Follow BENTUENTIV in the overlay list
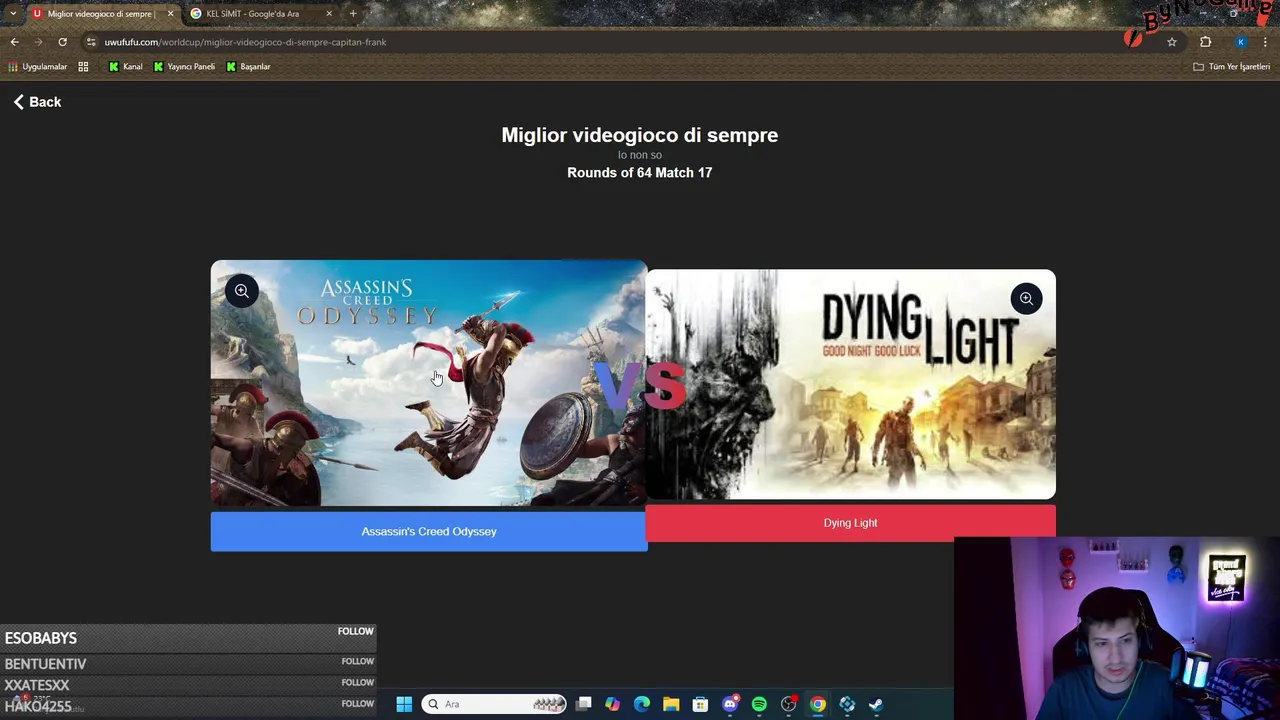1280x720 pixels. (x=357, y=661)
